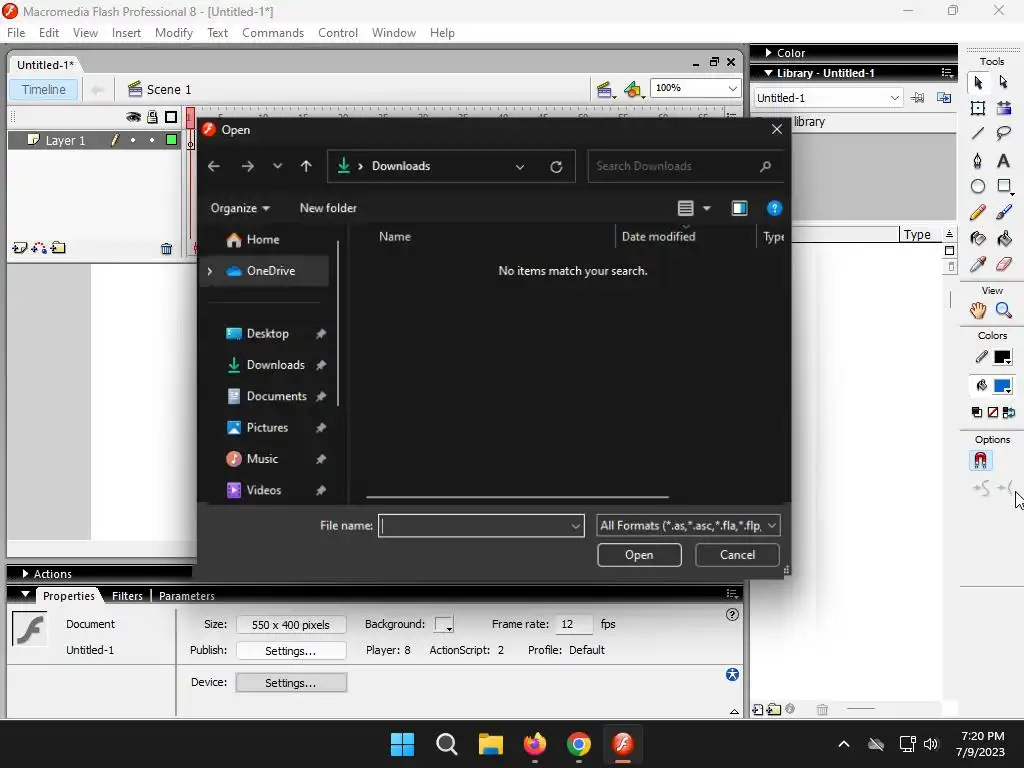
Task: Select the Subselection tool
Action: click(x=1004, y=82)
